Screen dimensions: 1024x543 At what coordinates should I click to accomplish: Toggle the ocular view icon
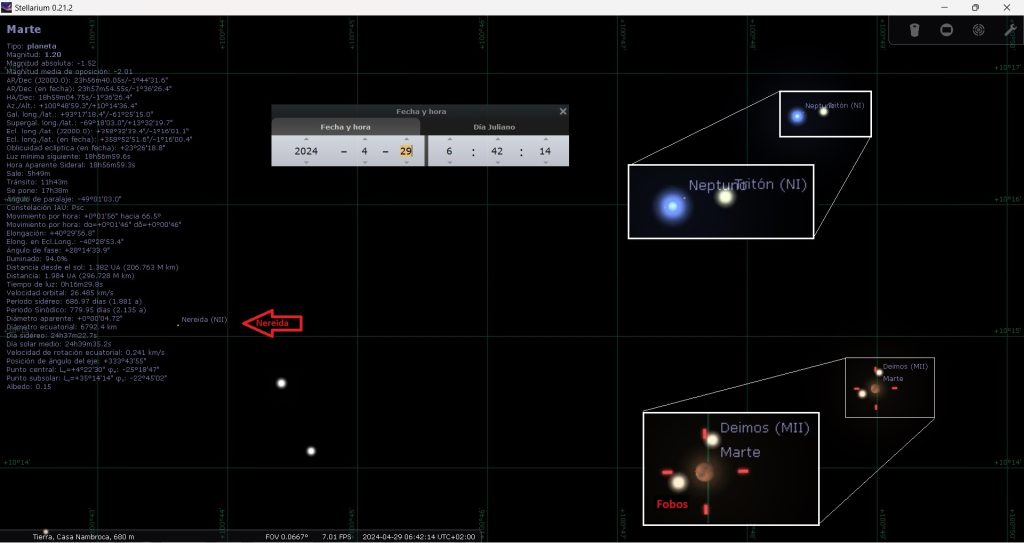914,30
